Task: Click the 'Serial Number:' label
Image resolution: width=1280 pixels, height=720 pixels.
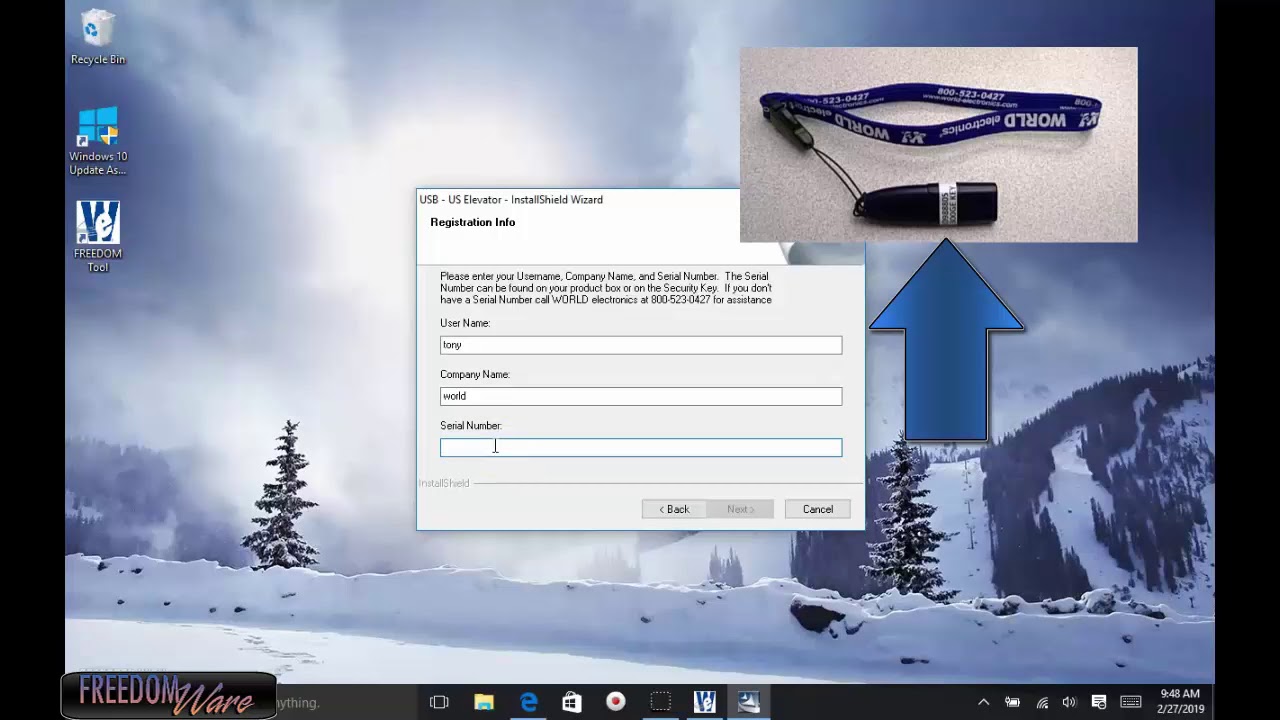Action: pyautogui.click(x=471, y=425)
